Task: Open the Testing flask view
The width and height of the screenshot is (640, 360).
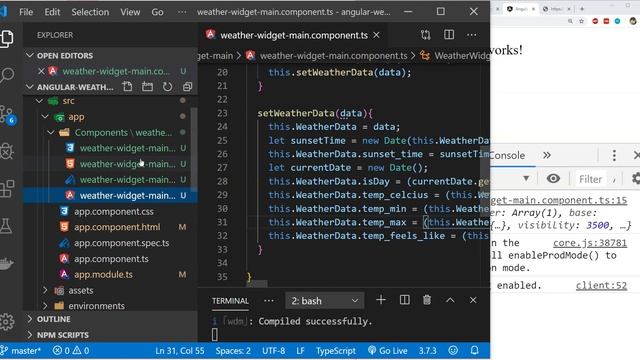Action: (6, 226)
